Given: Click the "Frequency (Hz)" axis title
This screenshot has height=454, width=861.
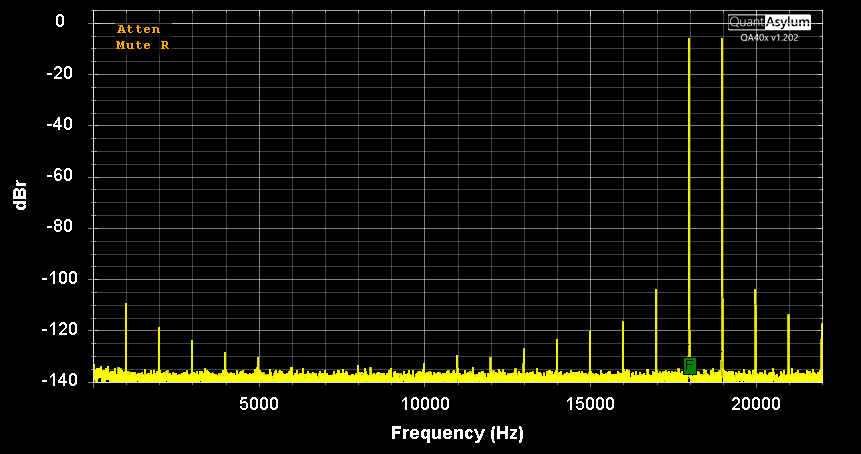Looking at the screenshot, I should pos(457,433).
